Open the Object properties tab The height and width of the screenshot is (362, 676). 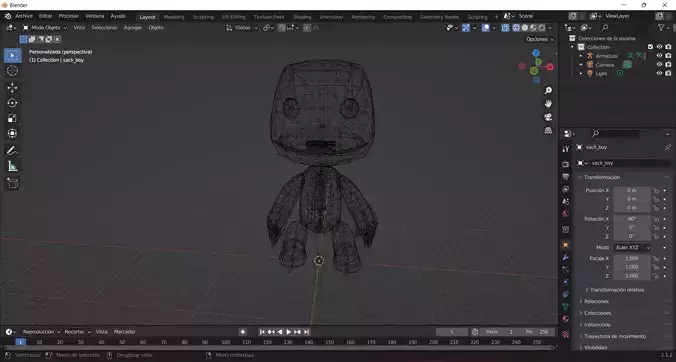point(566,245)
